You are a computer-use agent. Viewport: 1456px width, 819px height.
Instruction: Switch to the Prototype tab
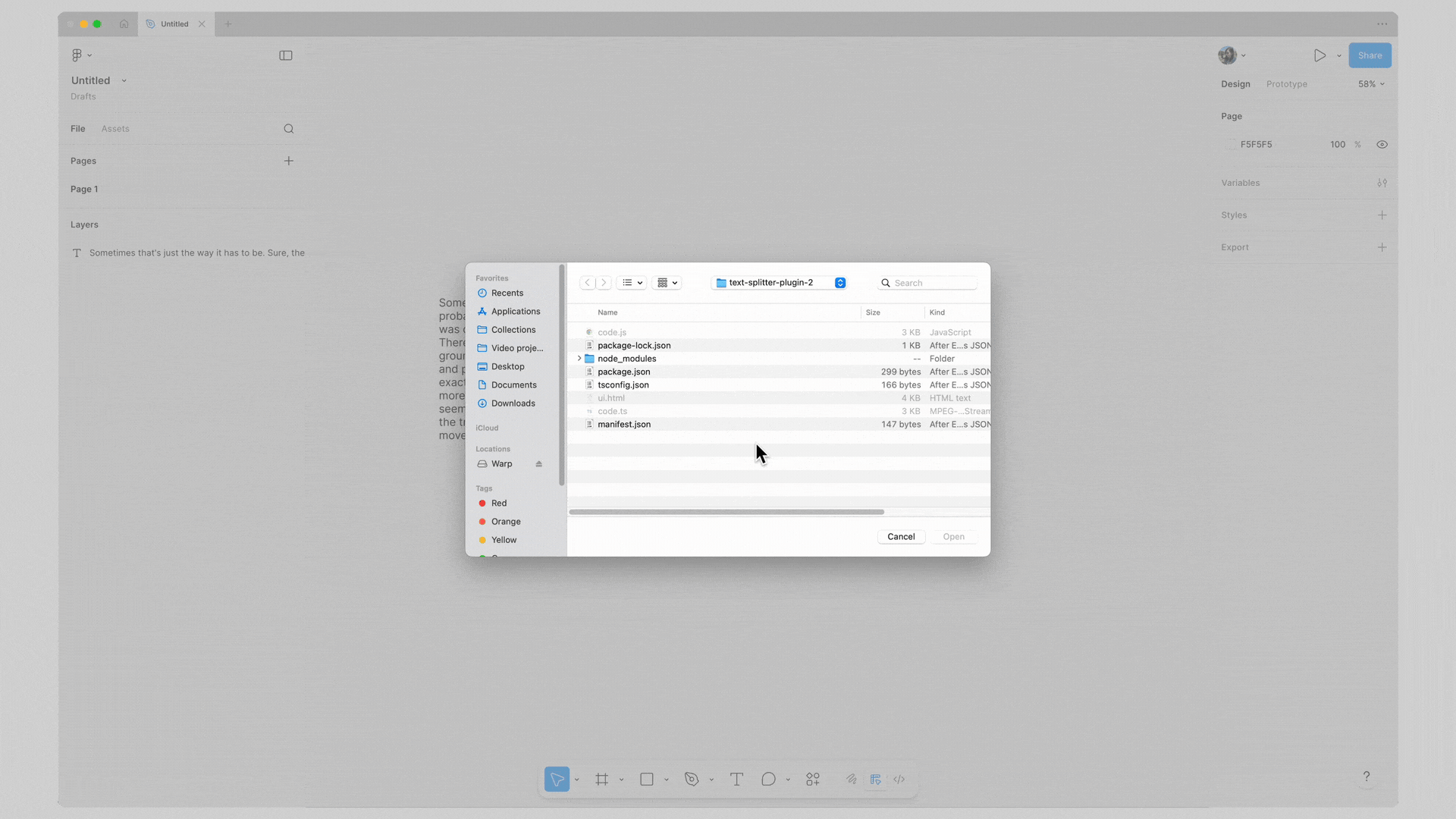(x=1286, y=83)
